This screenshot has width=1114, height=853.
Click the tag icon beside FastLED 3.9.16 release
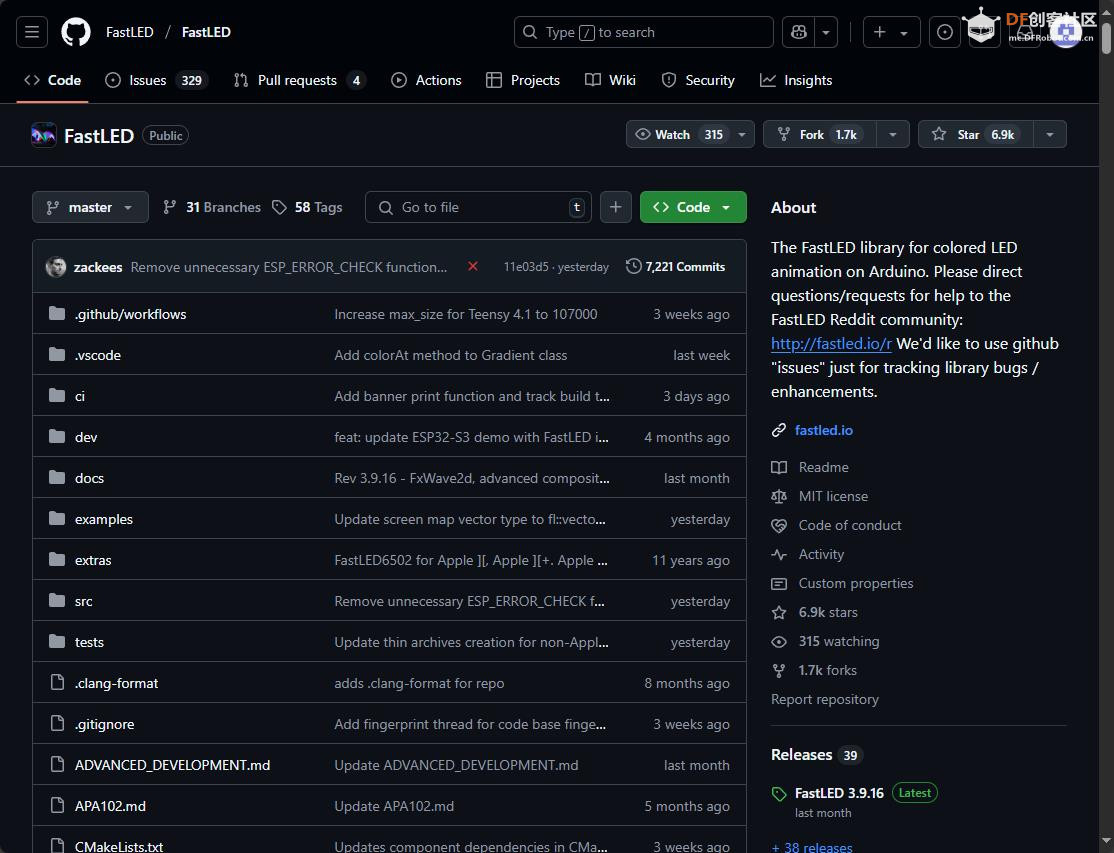click(779, 794)
